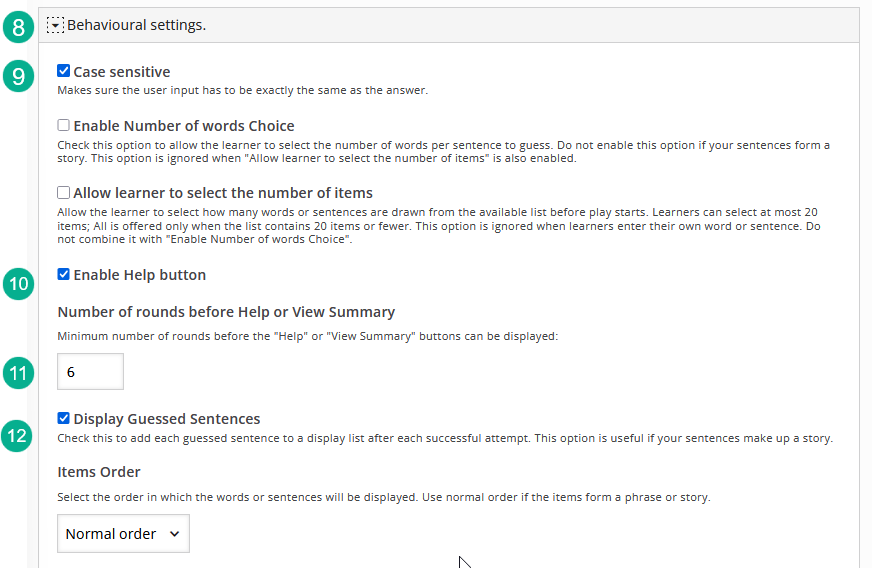Uncheck Display Guessed Sentences
This screenshot has width=872, height=568.
pyautogui.click(x=63, y=418)
